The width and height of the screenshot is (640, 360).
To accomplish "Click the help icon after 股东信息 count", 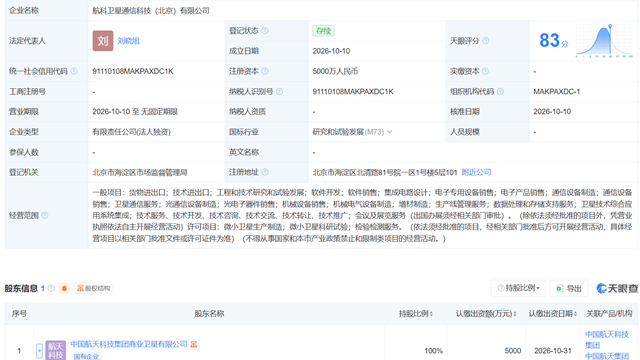I will coord(51,288).
